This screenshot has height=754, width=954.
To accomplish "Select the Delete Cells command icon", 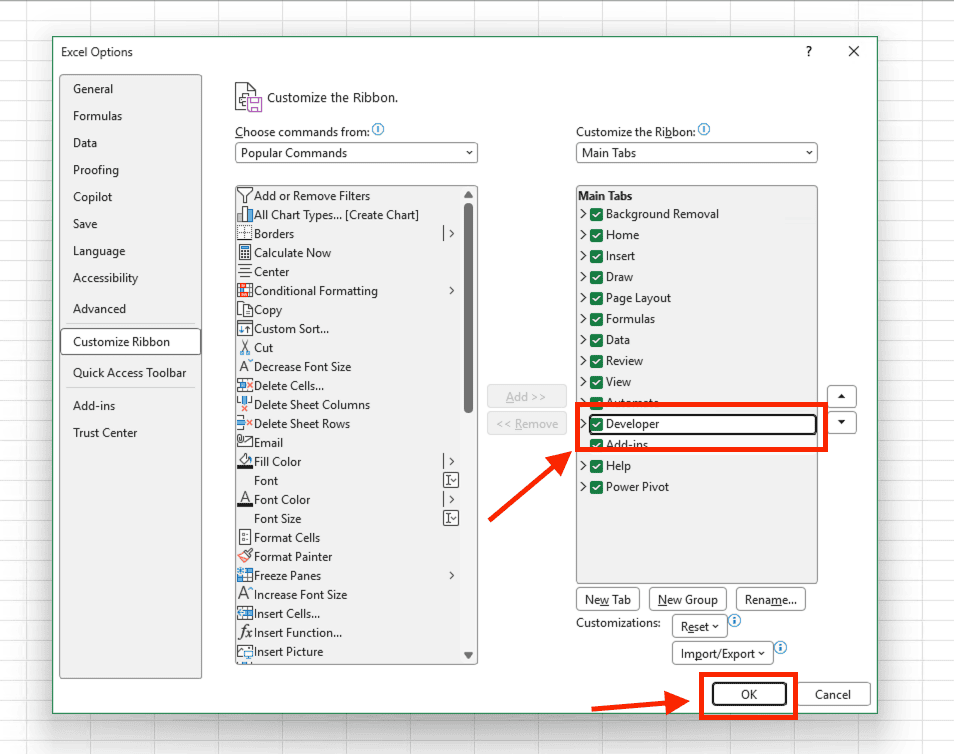I will [245, 385].
